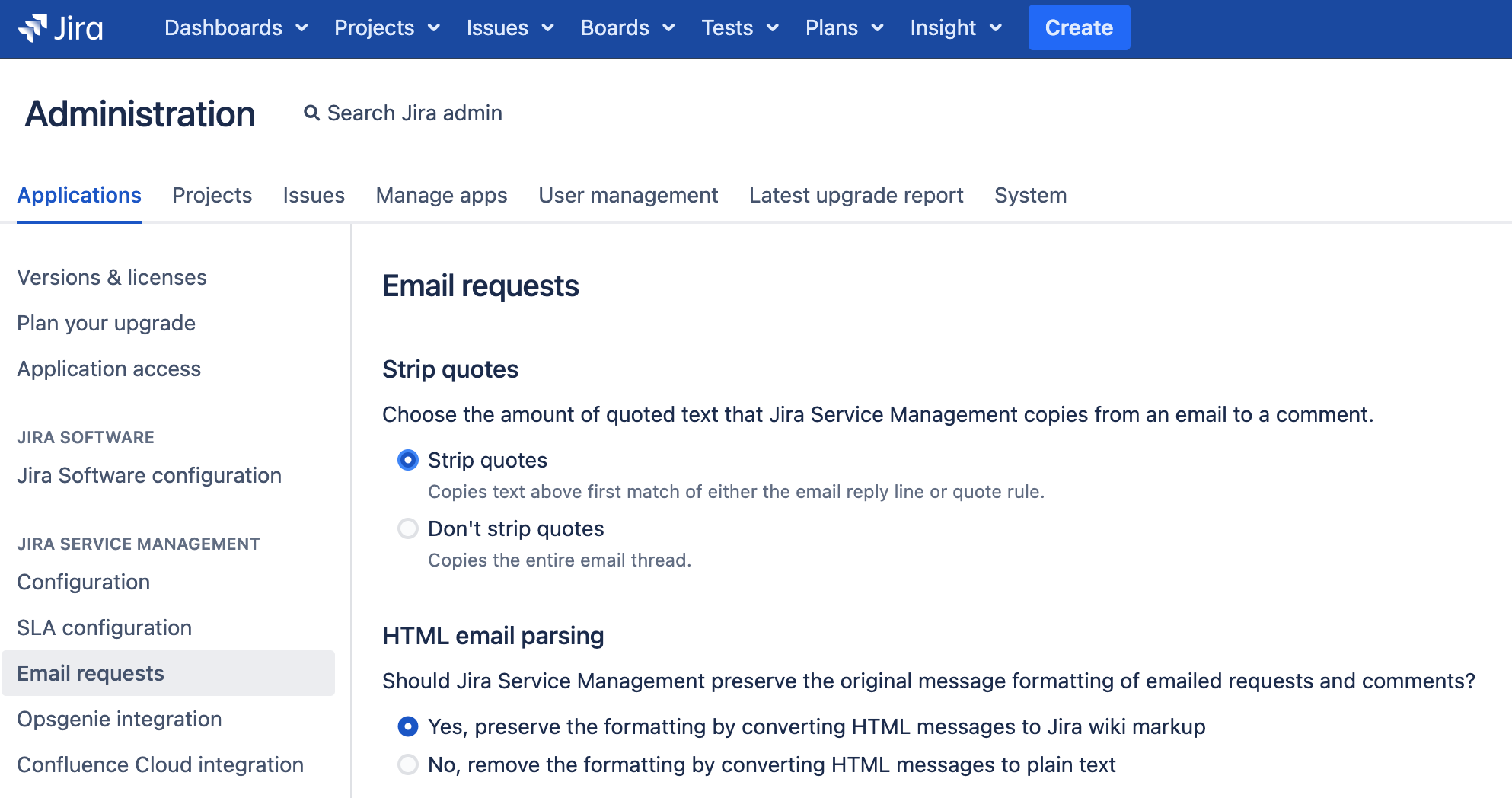Select No, remove the formatting option
This screenshot has width=1512, height=798.
(408, 764)
